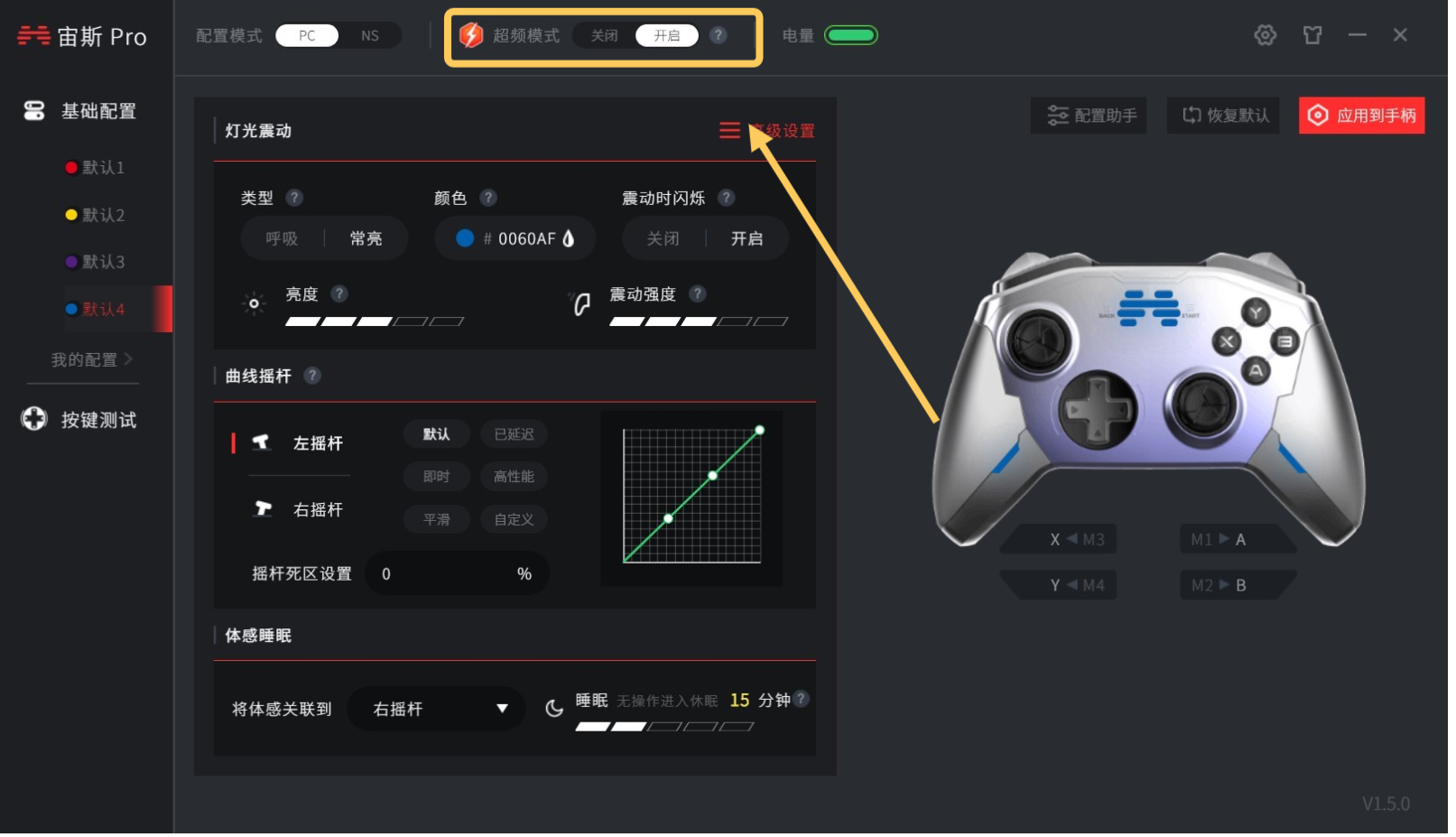Click the 类型 help question mark icon
The image size is (1456, 837).
pos(296,198)
